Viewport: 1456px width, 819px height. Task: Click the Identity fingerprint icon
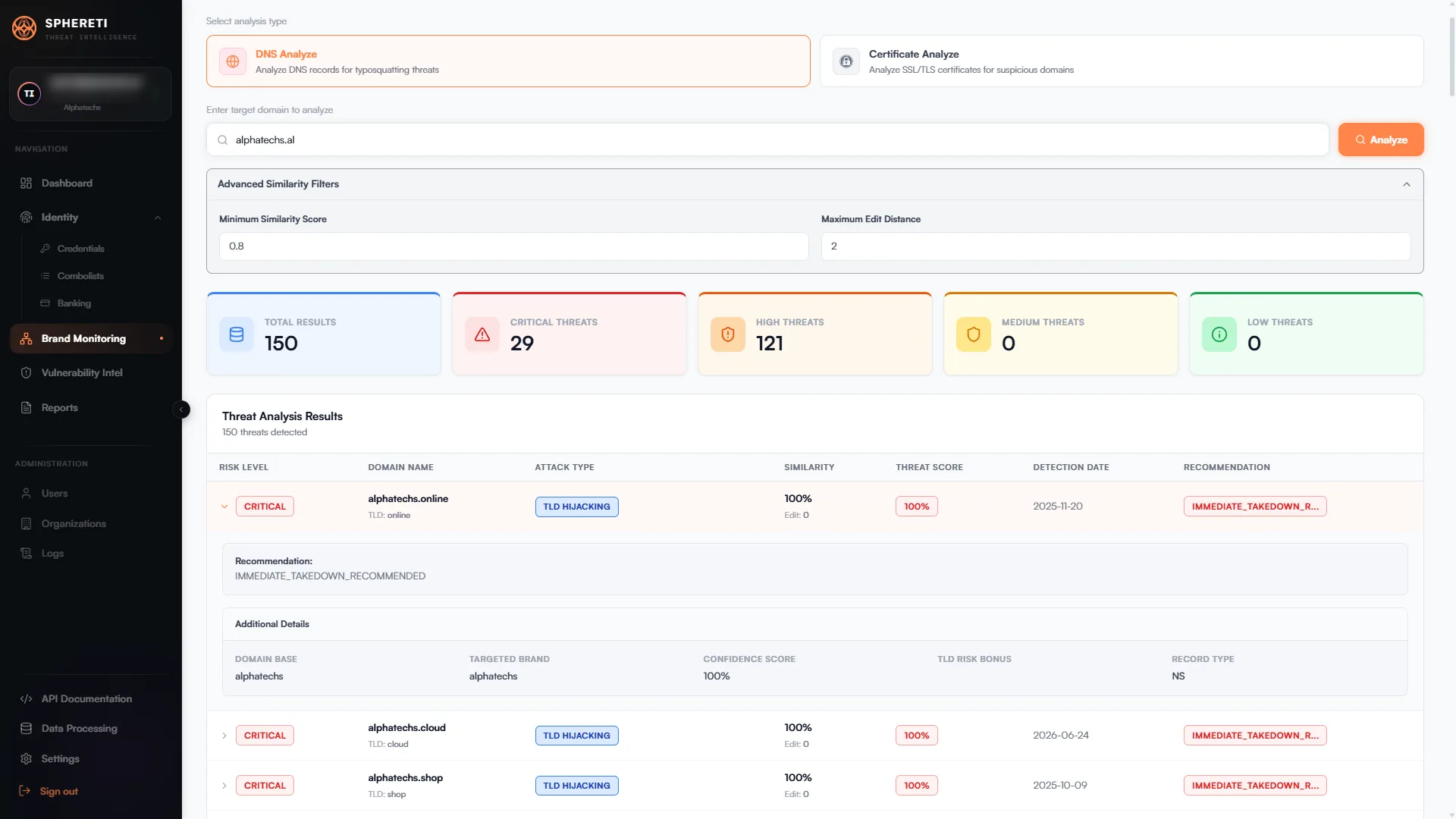click(26, 217)
